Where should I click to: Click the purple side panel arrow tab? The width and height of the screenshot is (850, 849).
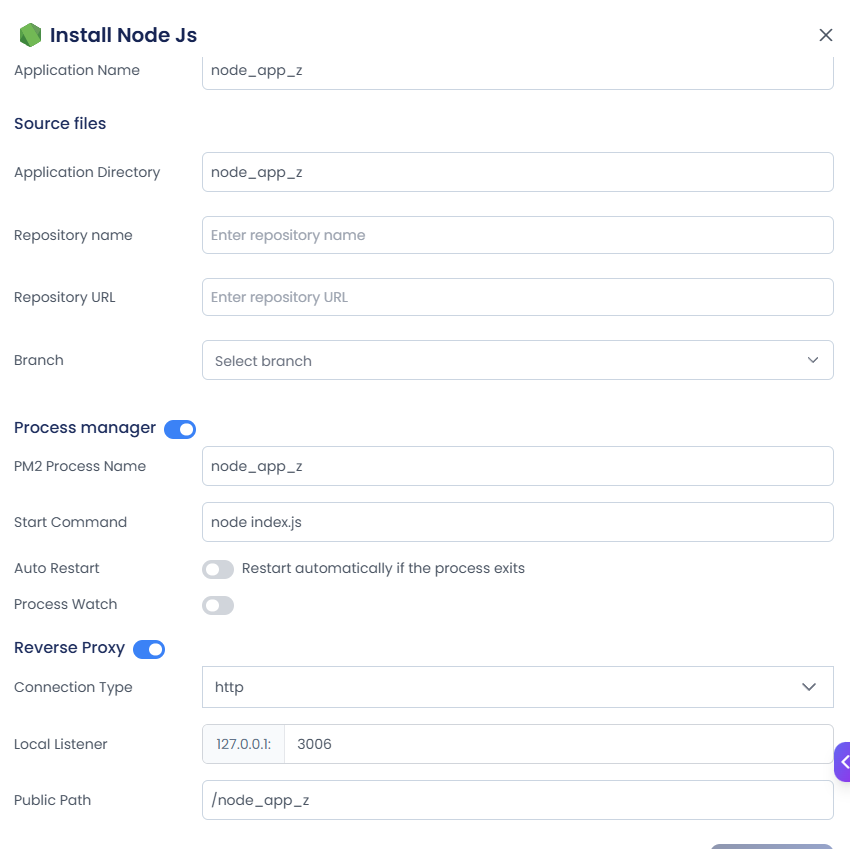click(842, 762)
